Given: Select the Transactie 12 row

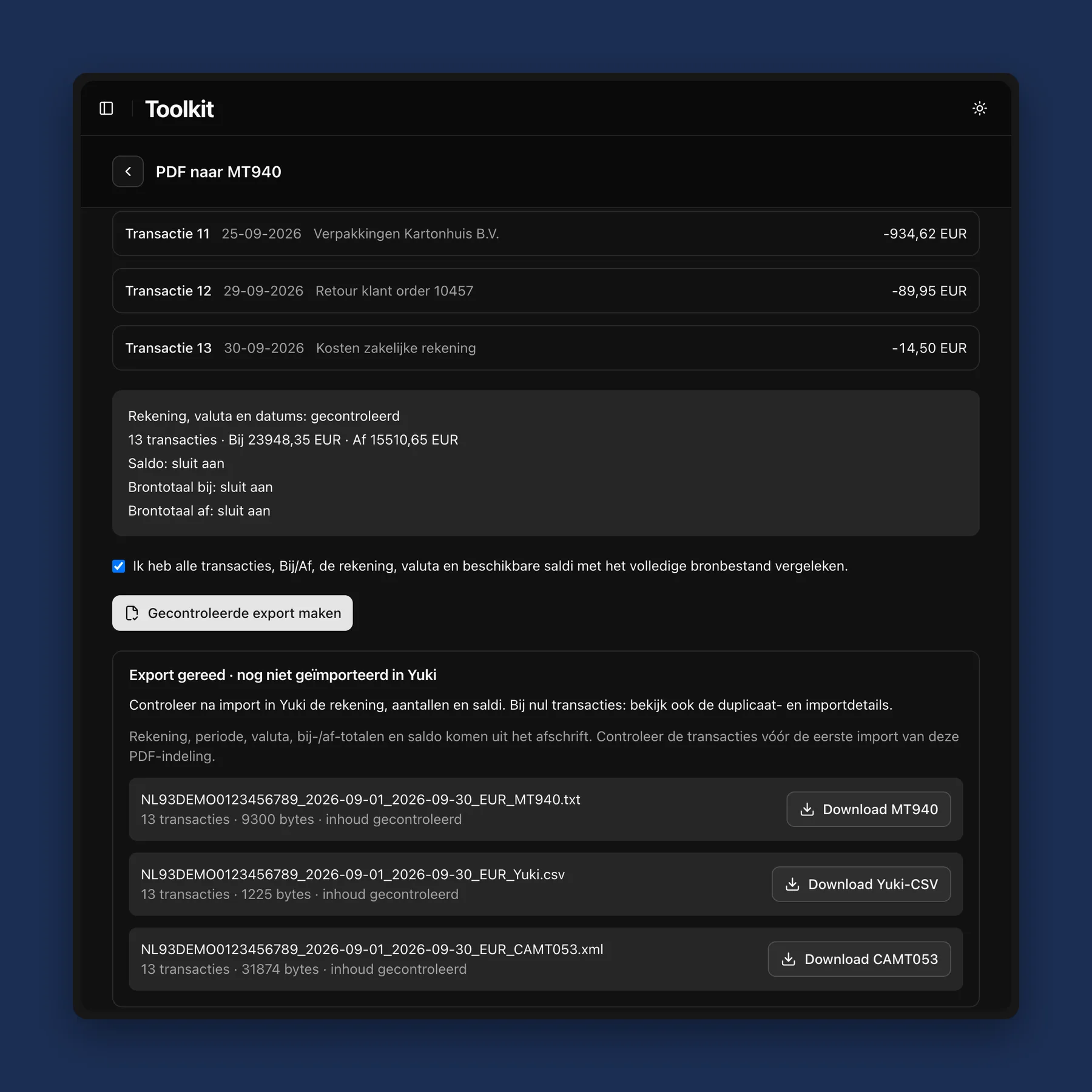Looking at the screenshot, I should [x=545, y=291].
